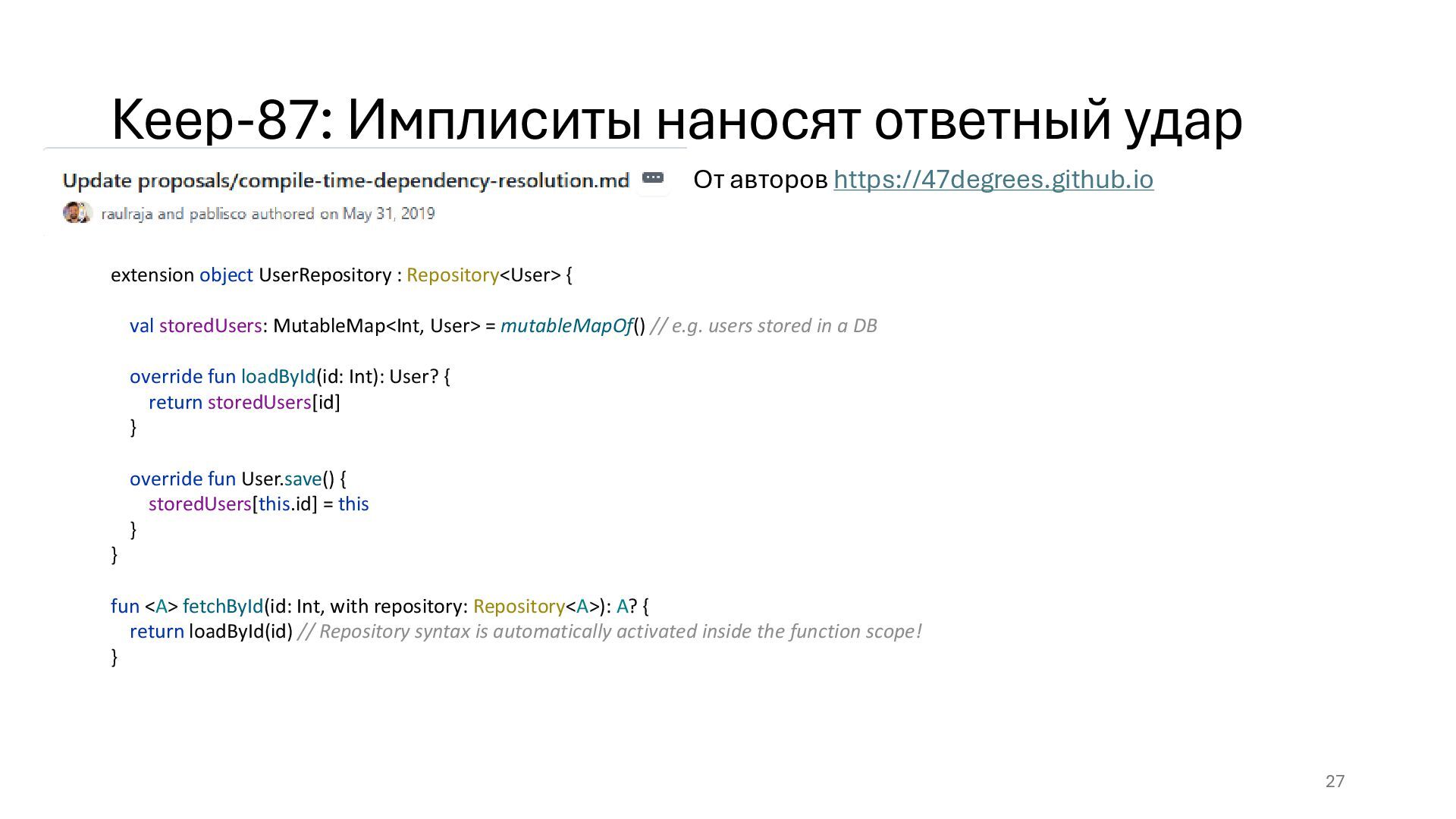Click 'with repository' parameter text
This screenshot has height=819, width=1456.
(x=396, y=607)
